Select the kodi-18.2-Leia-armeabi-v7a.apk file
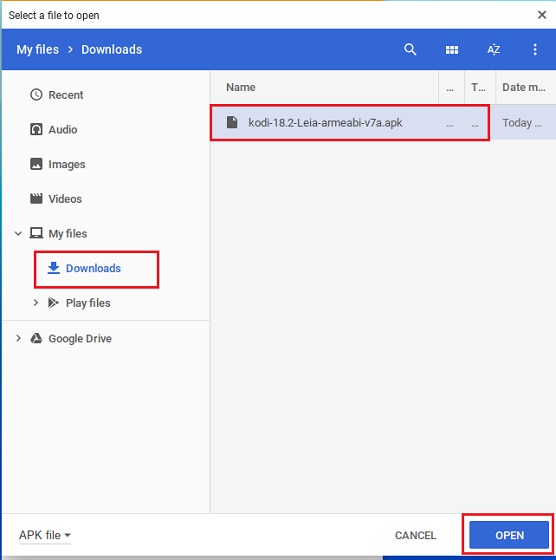556x560 pixels. tap(350, 123)
